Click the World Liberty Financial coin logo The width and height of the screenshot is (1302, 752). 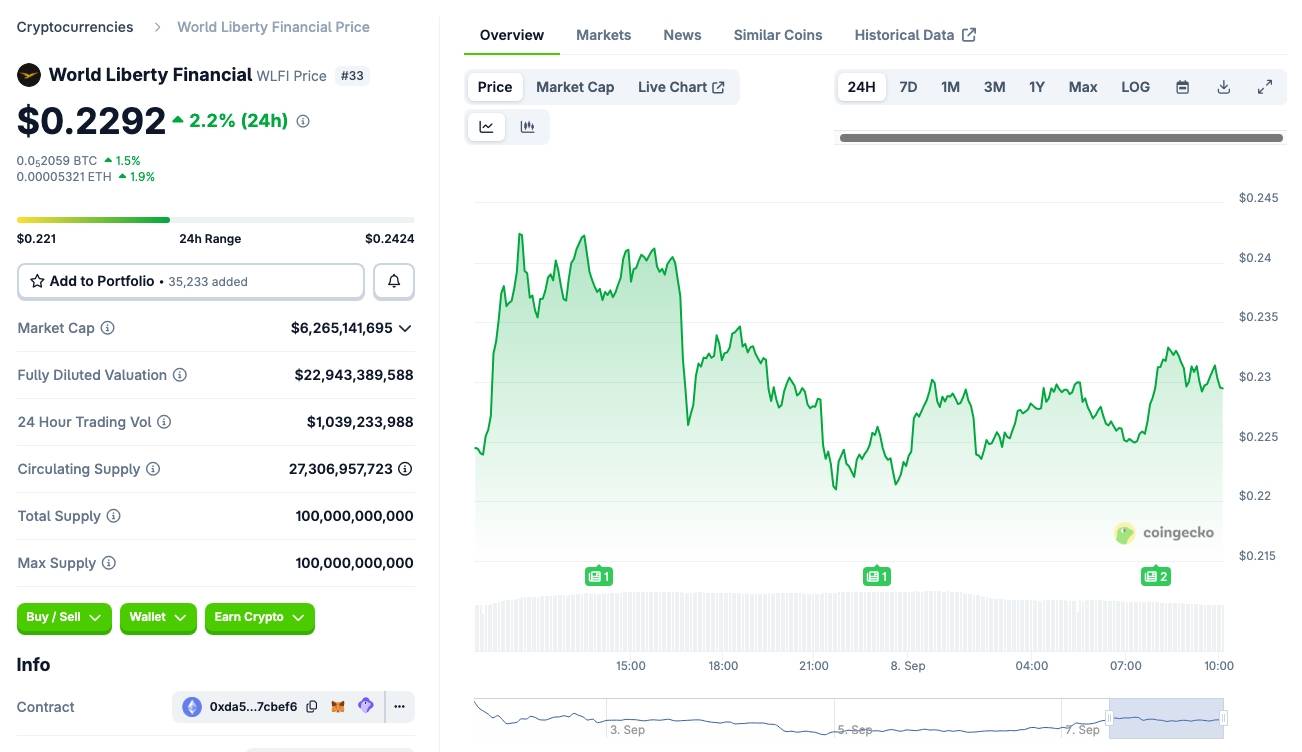click(x=29, y=75)
